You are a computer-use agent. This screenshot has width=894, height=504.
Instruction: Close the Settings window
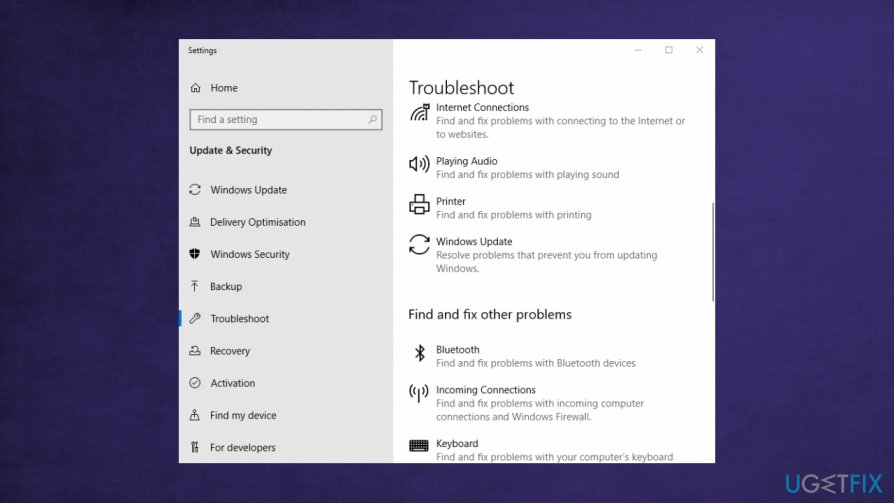pos(700,50)
